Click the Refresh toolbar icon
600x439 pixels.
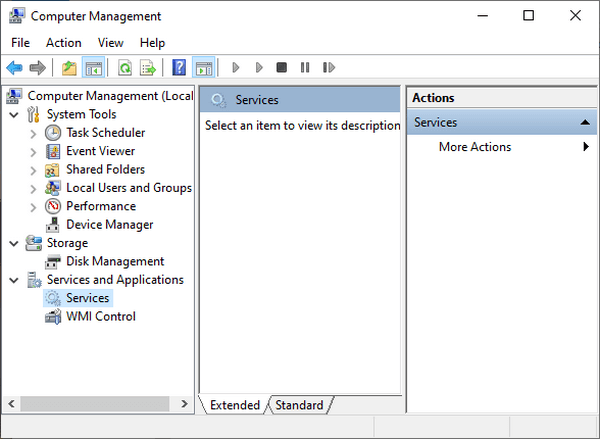point(125,68)
